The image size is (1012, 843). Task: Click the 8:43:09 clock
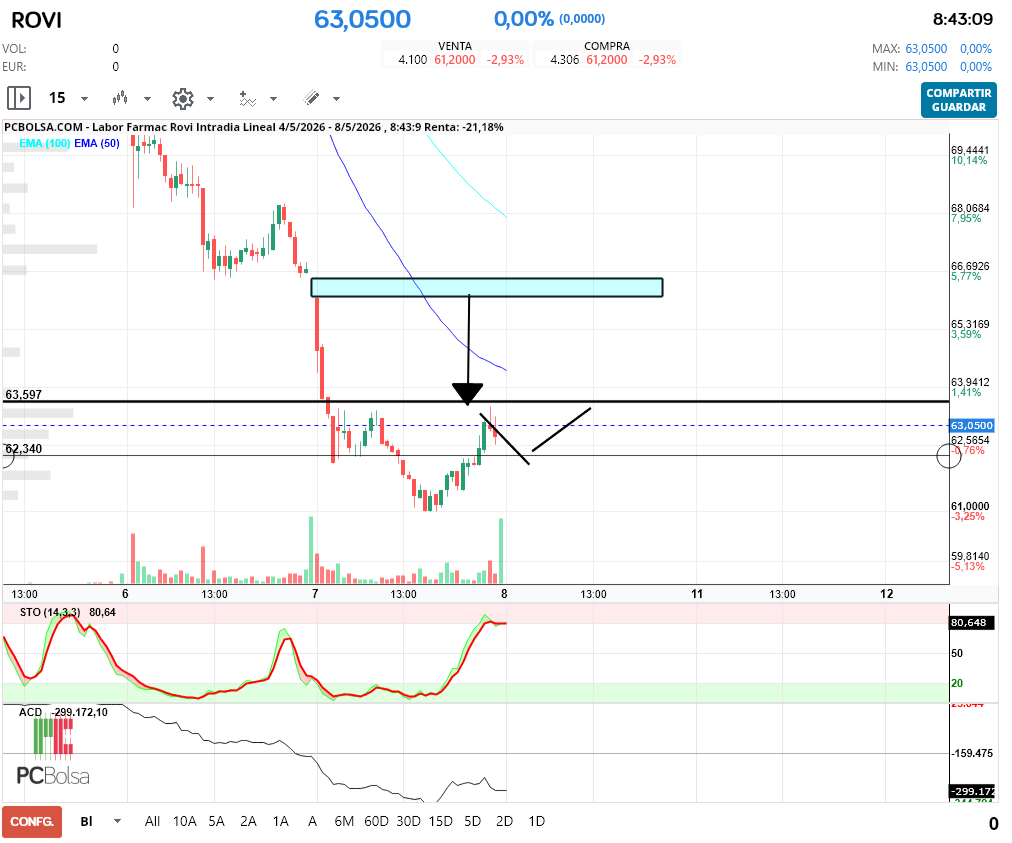click(962, 19)
